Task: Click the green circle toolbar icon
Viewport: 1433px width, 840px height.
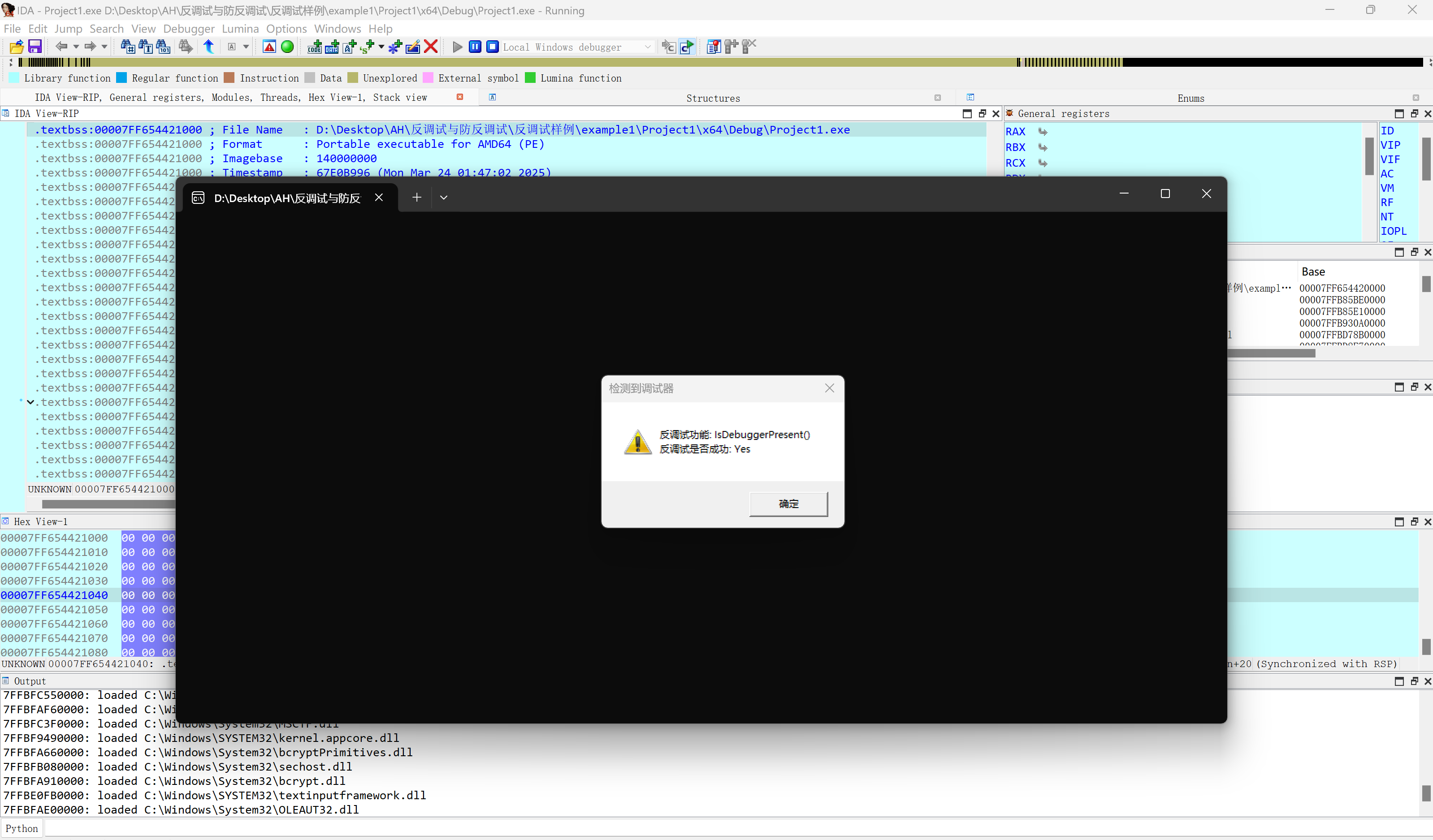Action: 287,47
